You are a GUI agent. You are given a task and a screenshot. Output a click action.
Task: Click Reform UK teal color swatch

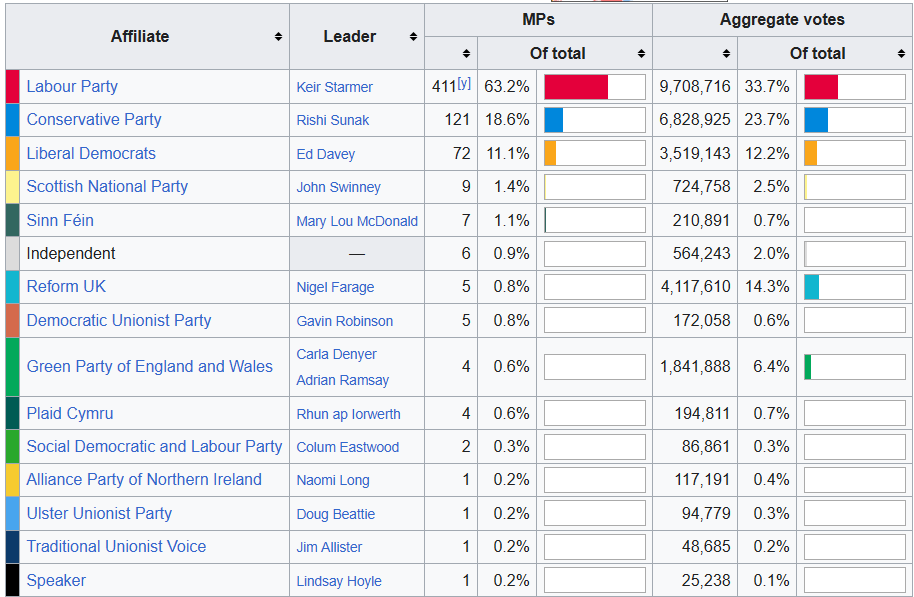[13, 286]
